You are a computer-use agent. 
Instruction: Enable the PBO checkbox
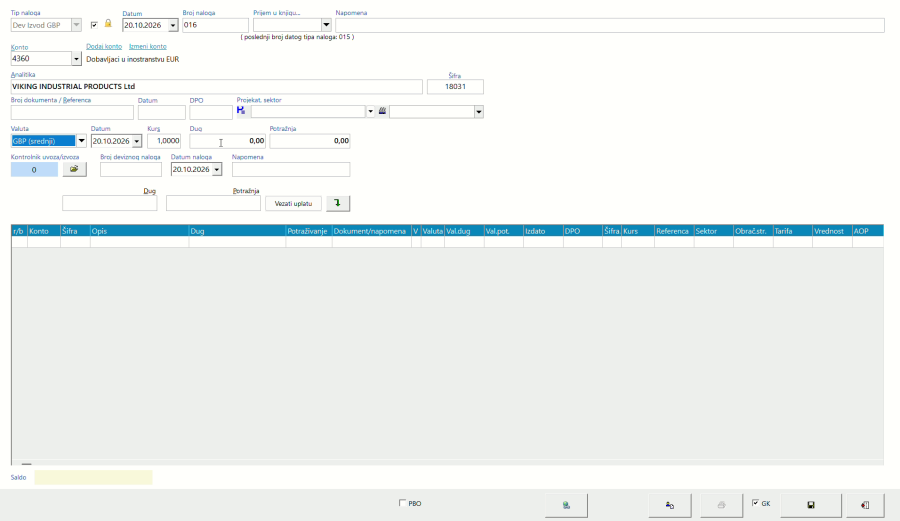[x=402, y=503]
